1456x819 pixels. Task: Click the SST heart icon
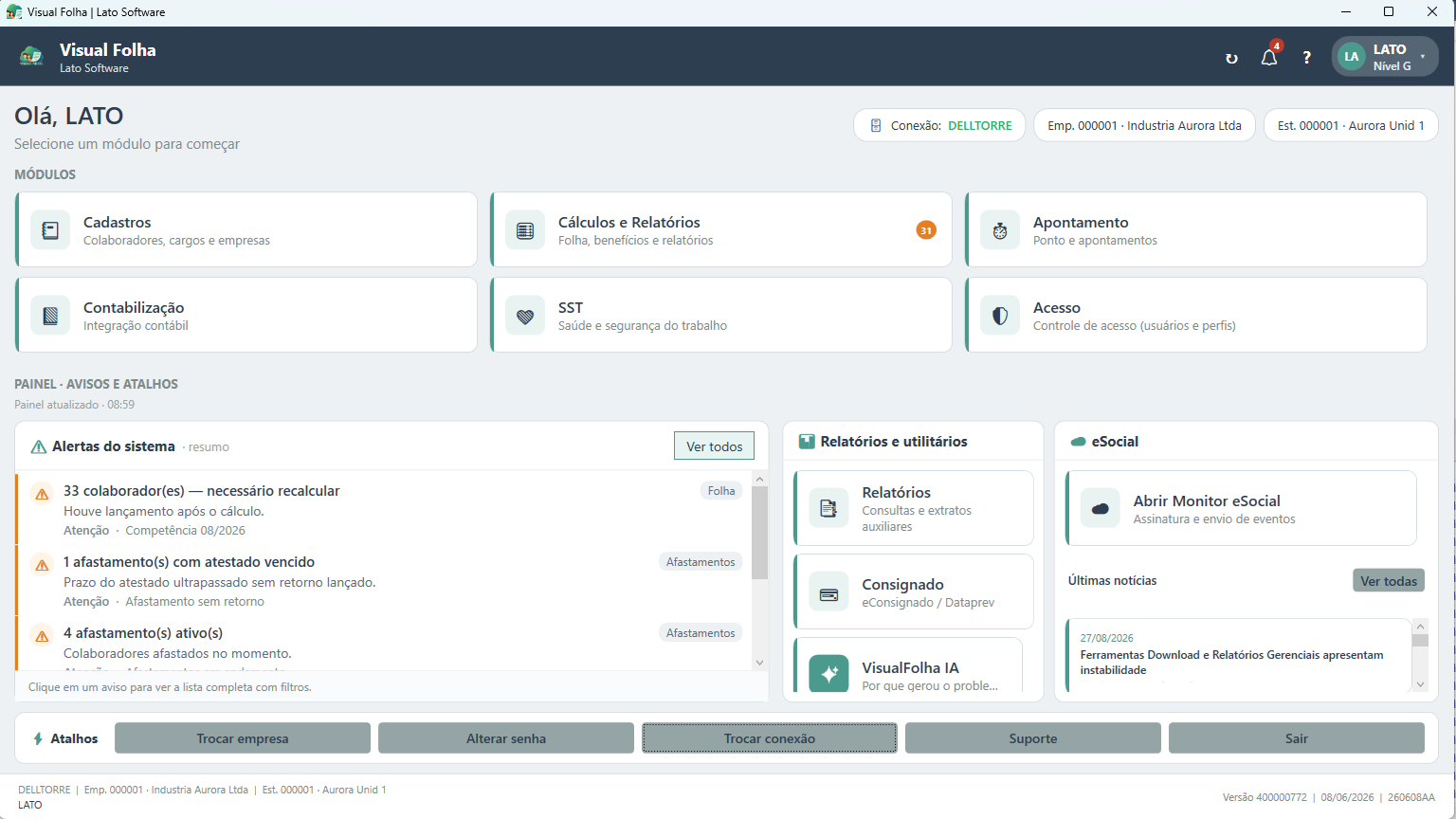pos(525,316)
